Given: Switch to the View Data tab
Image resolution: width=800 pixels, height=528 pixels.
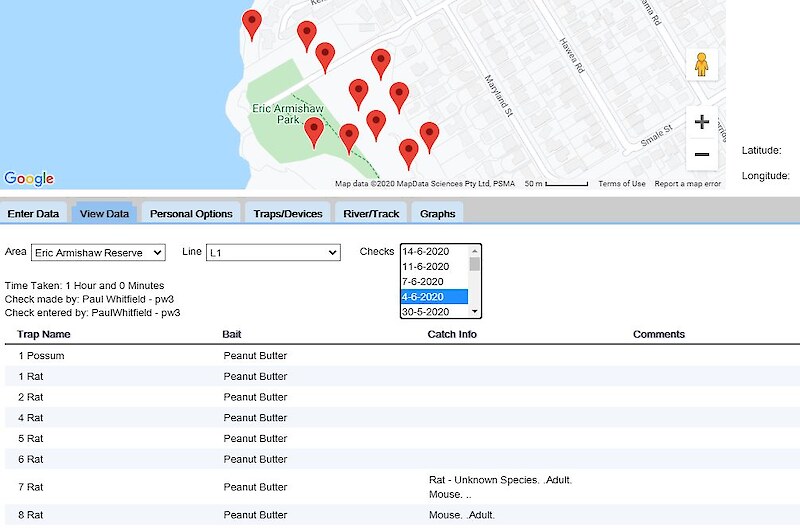Looking at the screenshot, I should pos(104,214).
